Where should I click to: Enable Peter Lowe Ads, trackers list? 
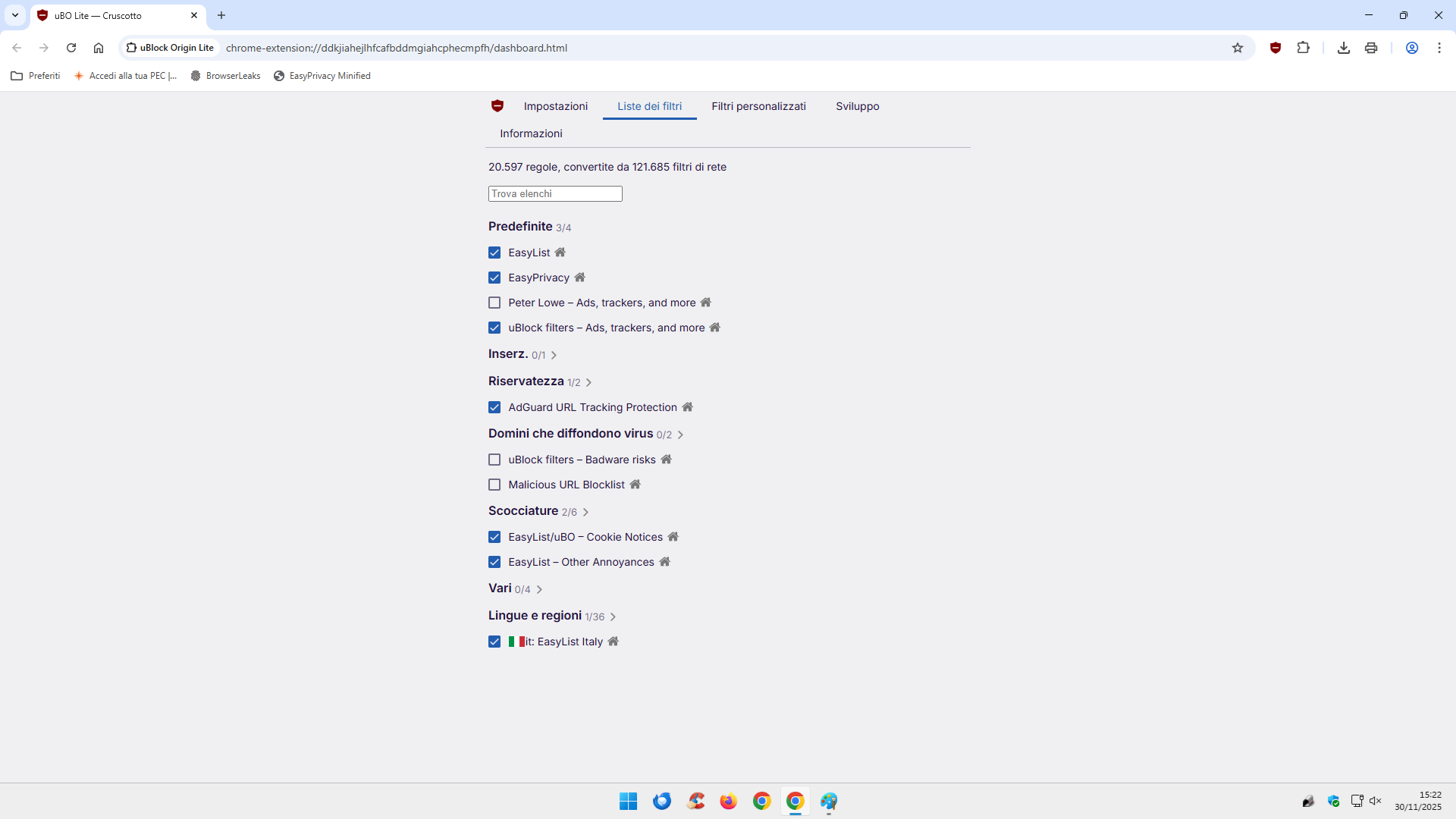point(494,303)
